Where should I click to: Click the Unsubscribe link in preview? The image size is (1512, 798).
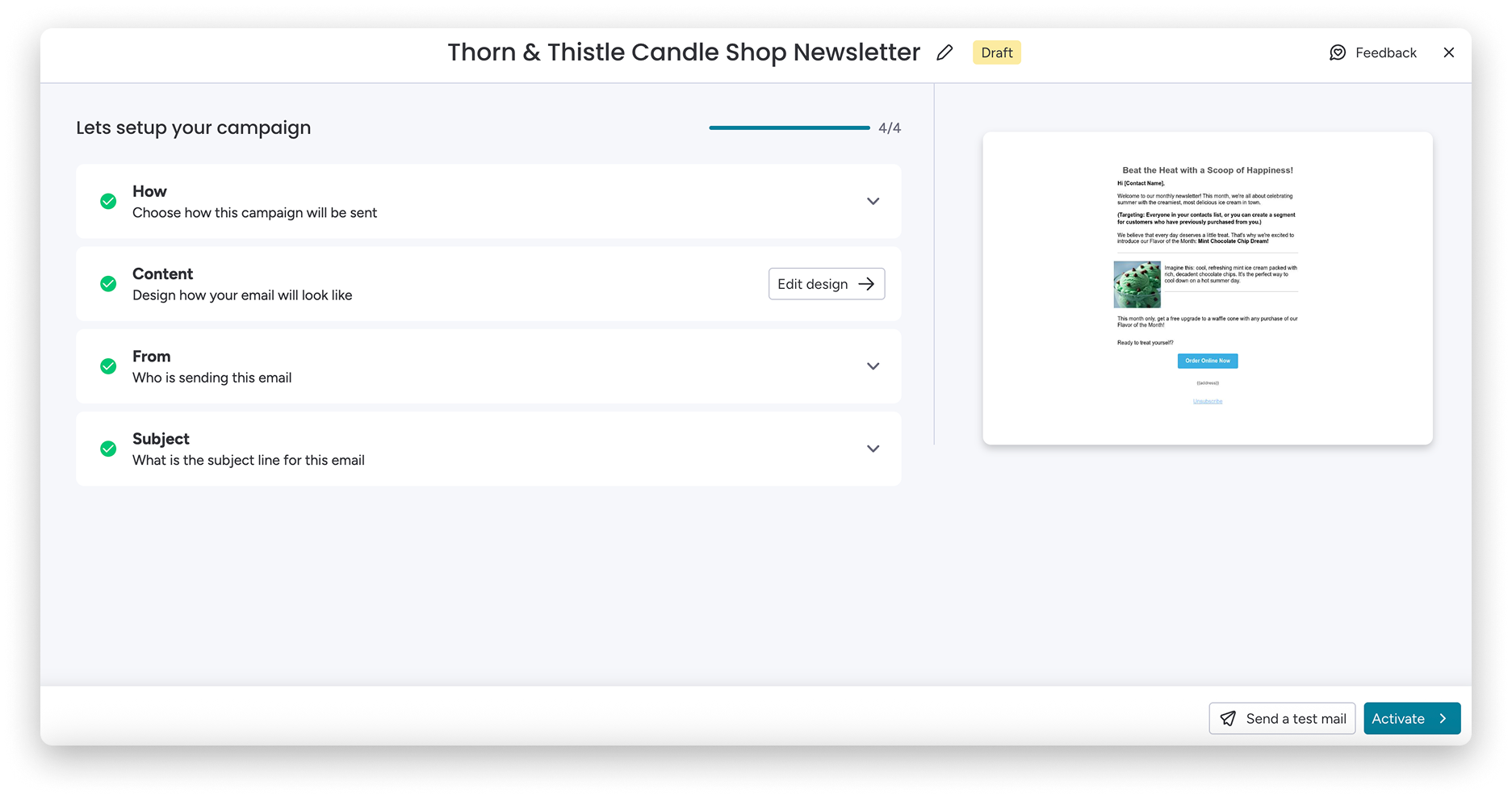pos(1208,401)
